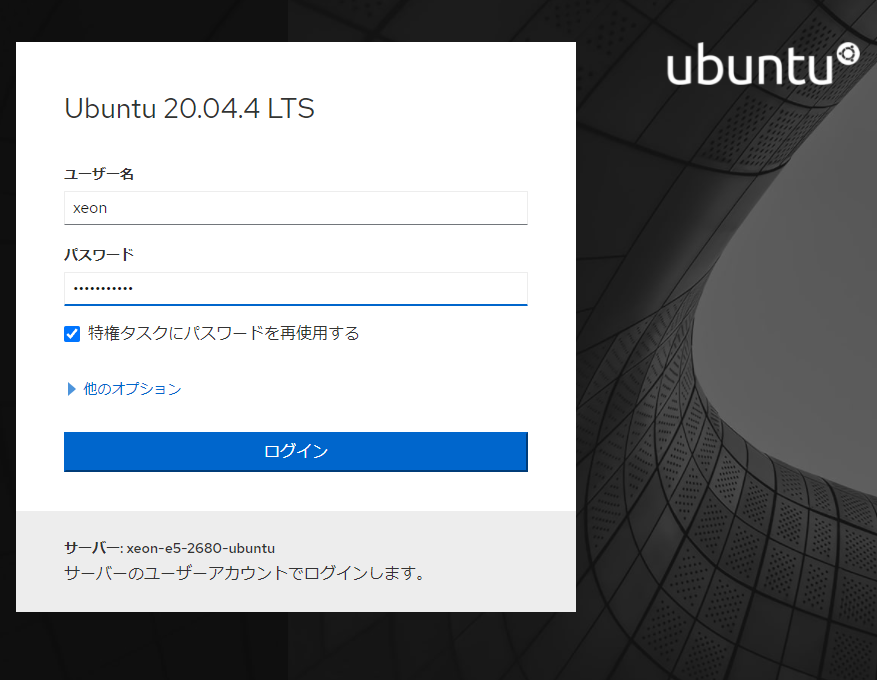Image resolution: width=877 pixels, height=680 pixels.
Task: Focus the password input field
Action: pyautogui.click(x=295, y=289)
